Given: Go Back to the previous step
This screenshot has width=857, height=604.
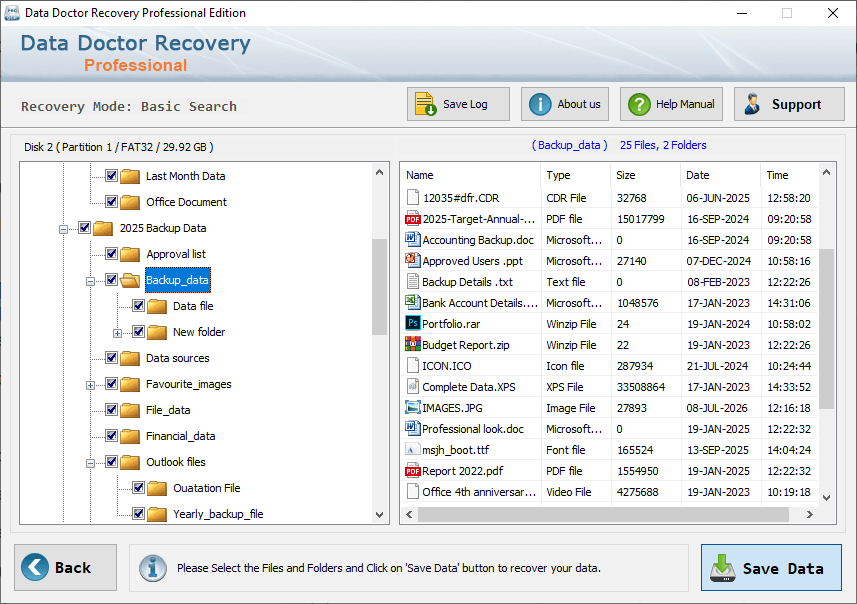Looking at the screenshot, I should pos(66,567).
